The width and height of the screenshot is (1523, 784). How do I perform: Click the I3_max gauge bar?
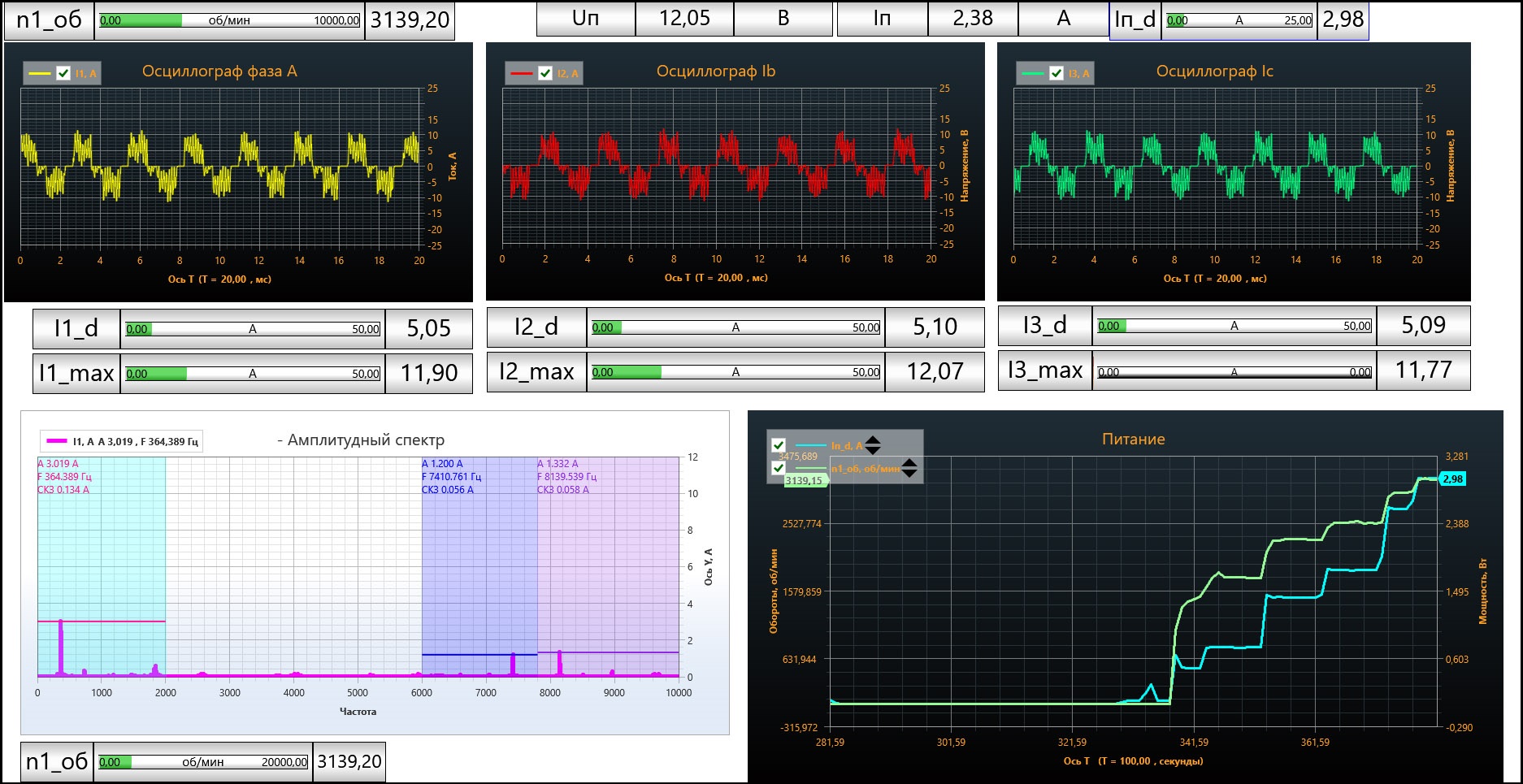tap(1234, 372)
